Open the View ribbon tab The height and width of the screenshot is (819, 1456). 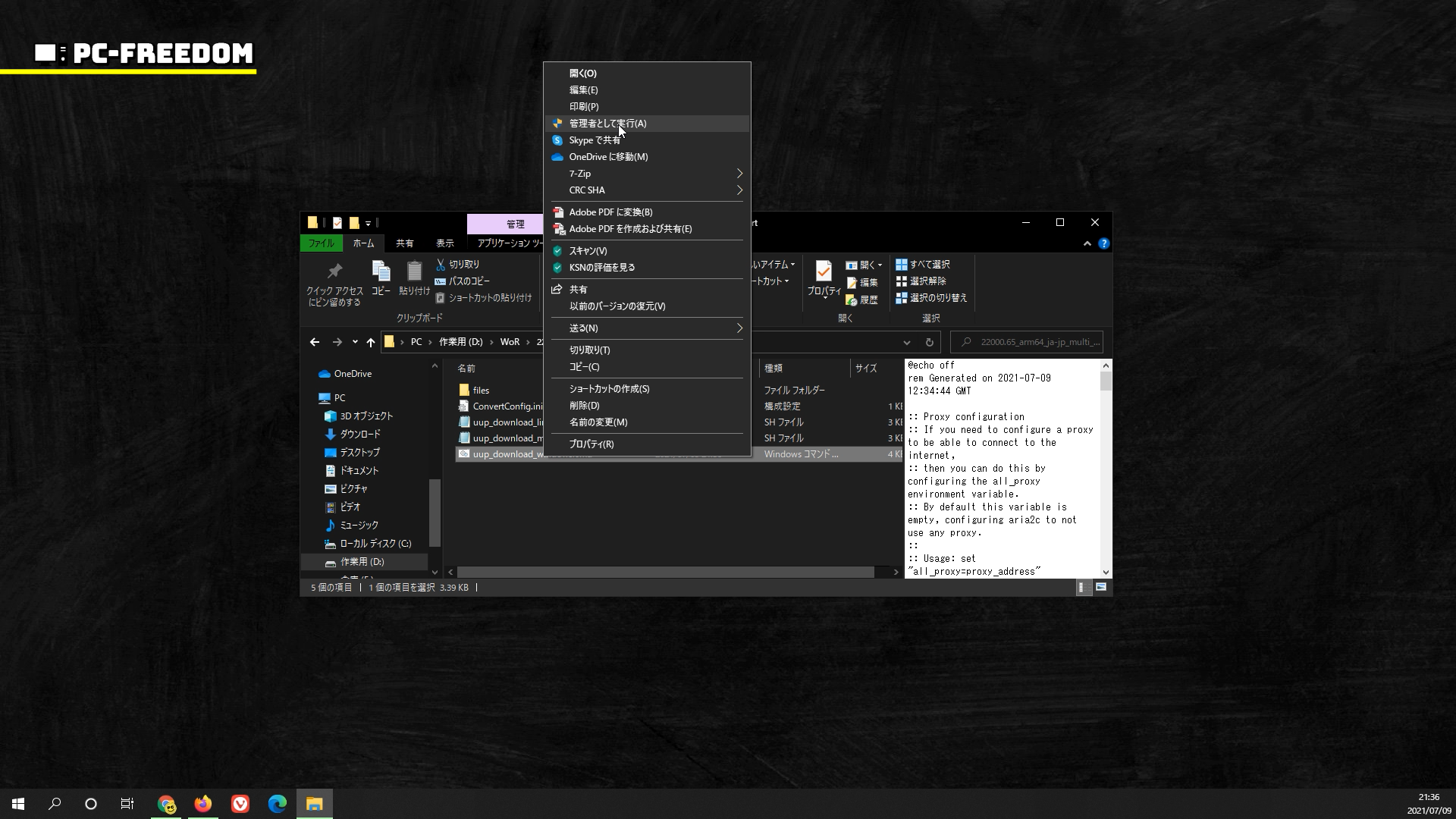pyautogui.click(x=444, y=243)
